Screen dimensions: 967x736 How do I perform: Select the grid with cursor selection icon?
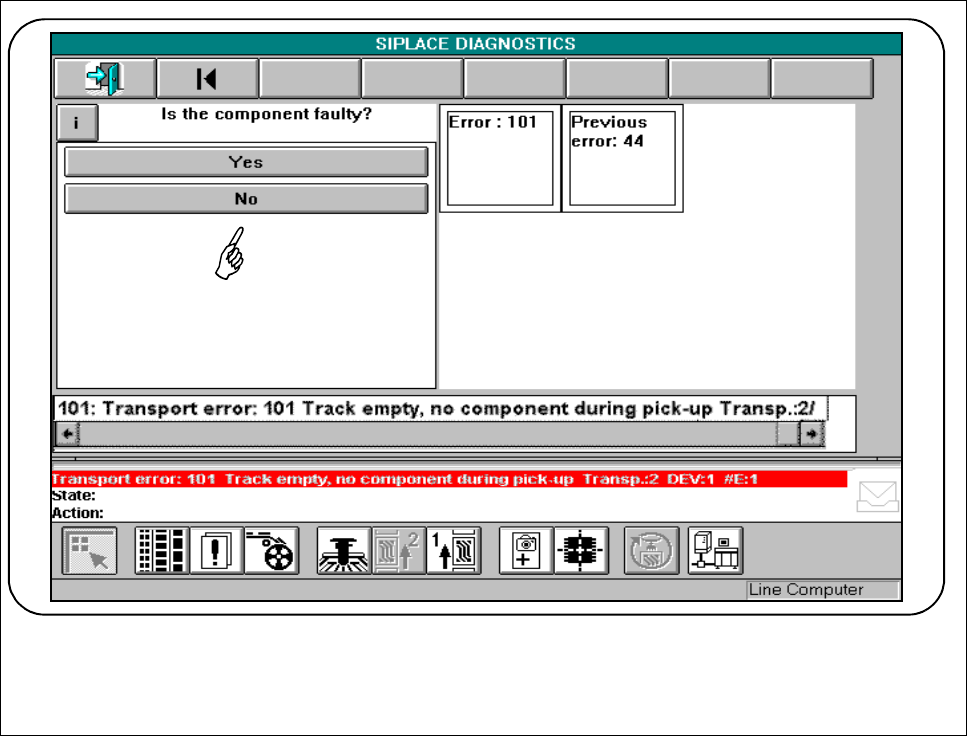click(x=89, y=551)
